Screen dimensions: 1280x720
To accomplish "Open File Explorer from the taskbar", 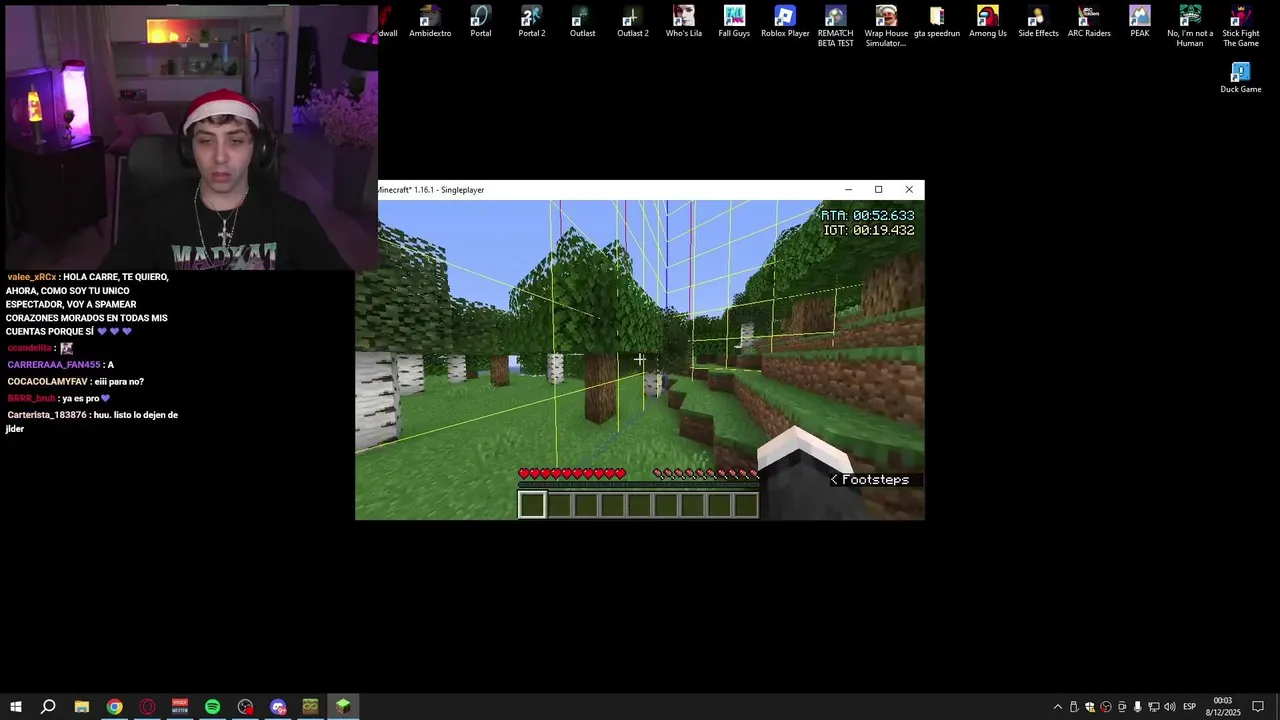I will [82, 707].
